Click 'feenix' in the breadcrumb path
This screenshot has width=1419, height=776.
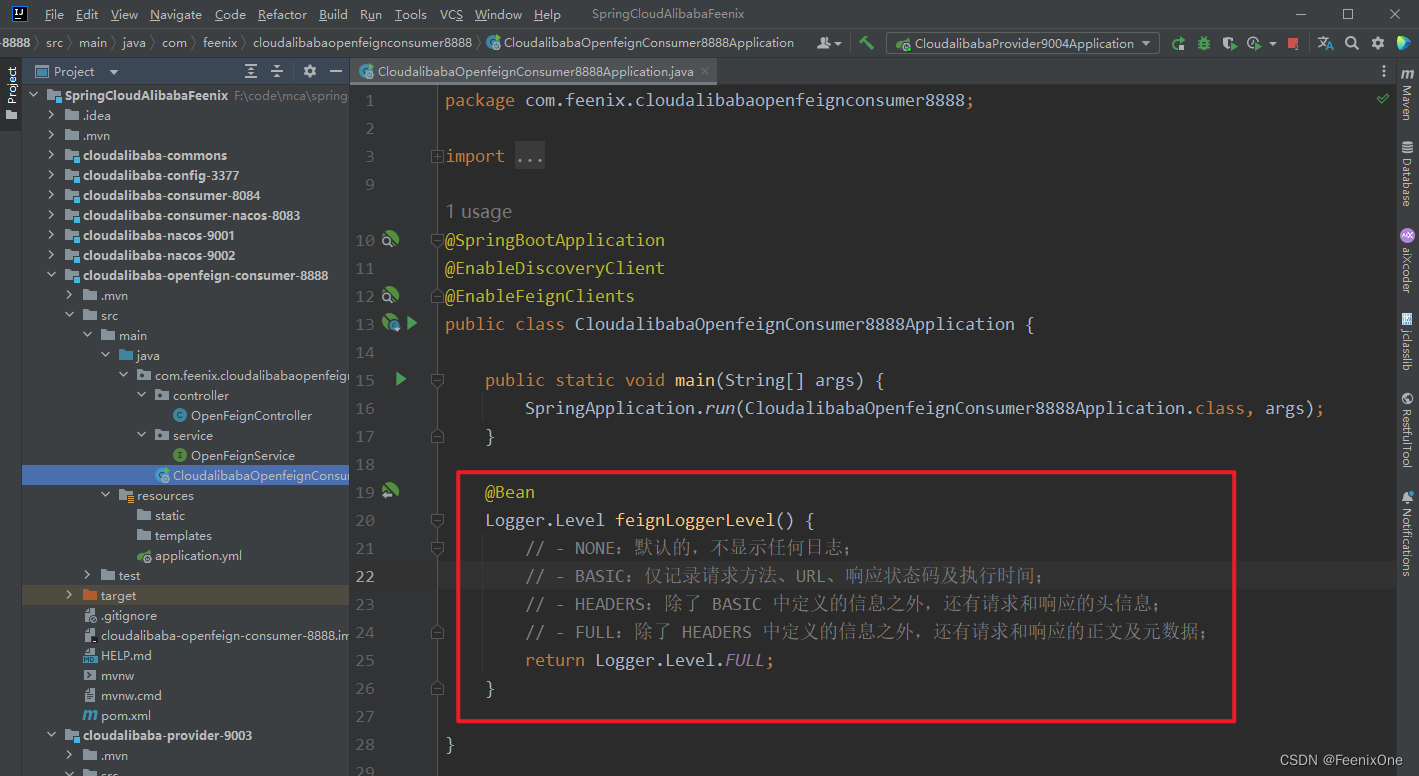(x=220, y=43)
